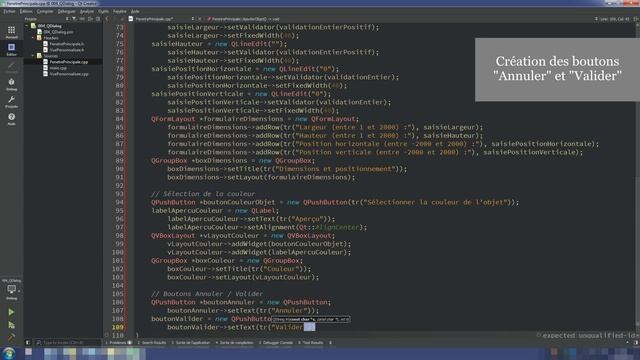Open the Windows Start button

click(x=9, y=353)
